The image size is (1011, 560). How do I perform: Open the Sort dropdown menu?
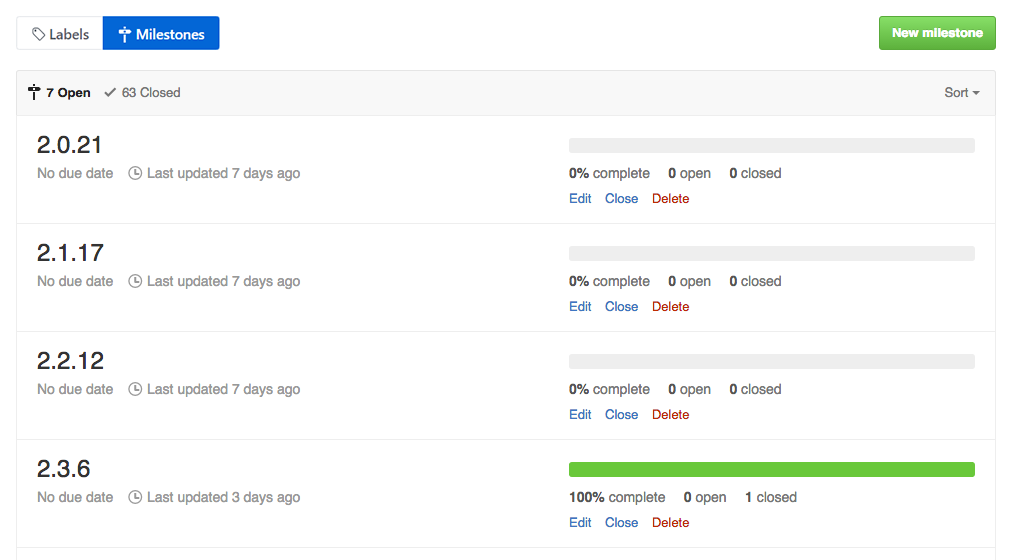click(x=961, y=93)
